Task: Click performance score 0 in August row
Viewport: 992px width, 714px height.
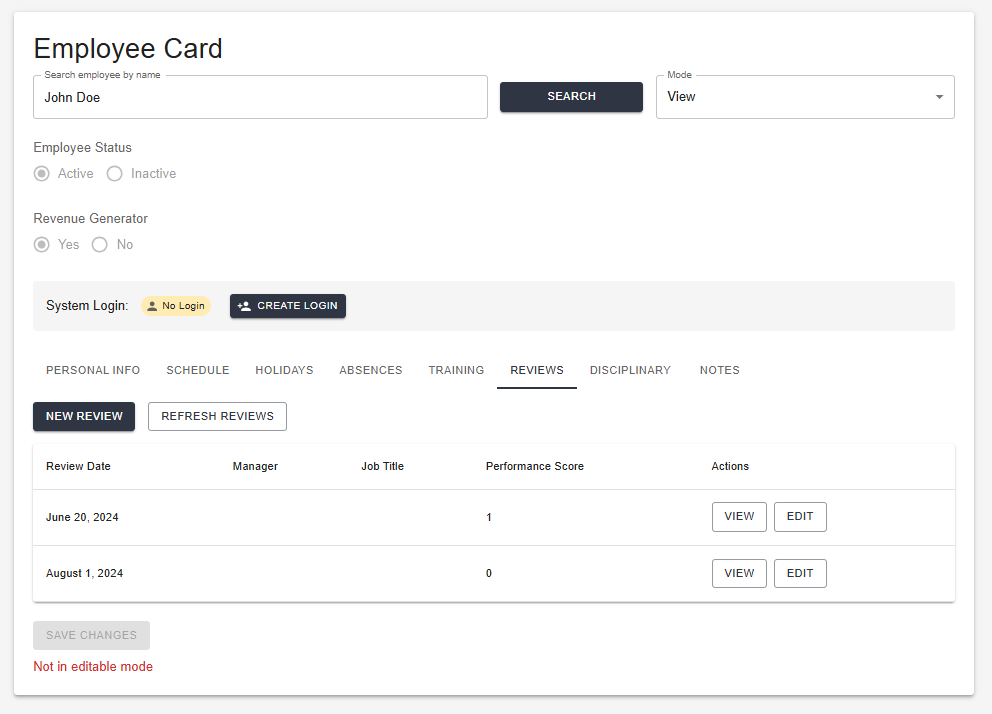Action: pos(489,574)
